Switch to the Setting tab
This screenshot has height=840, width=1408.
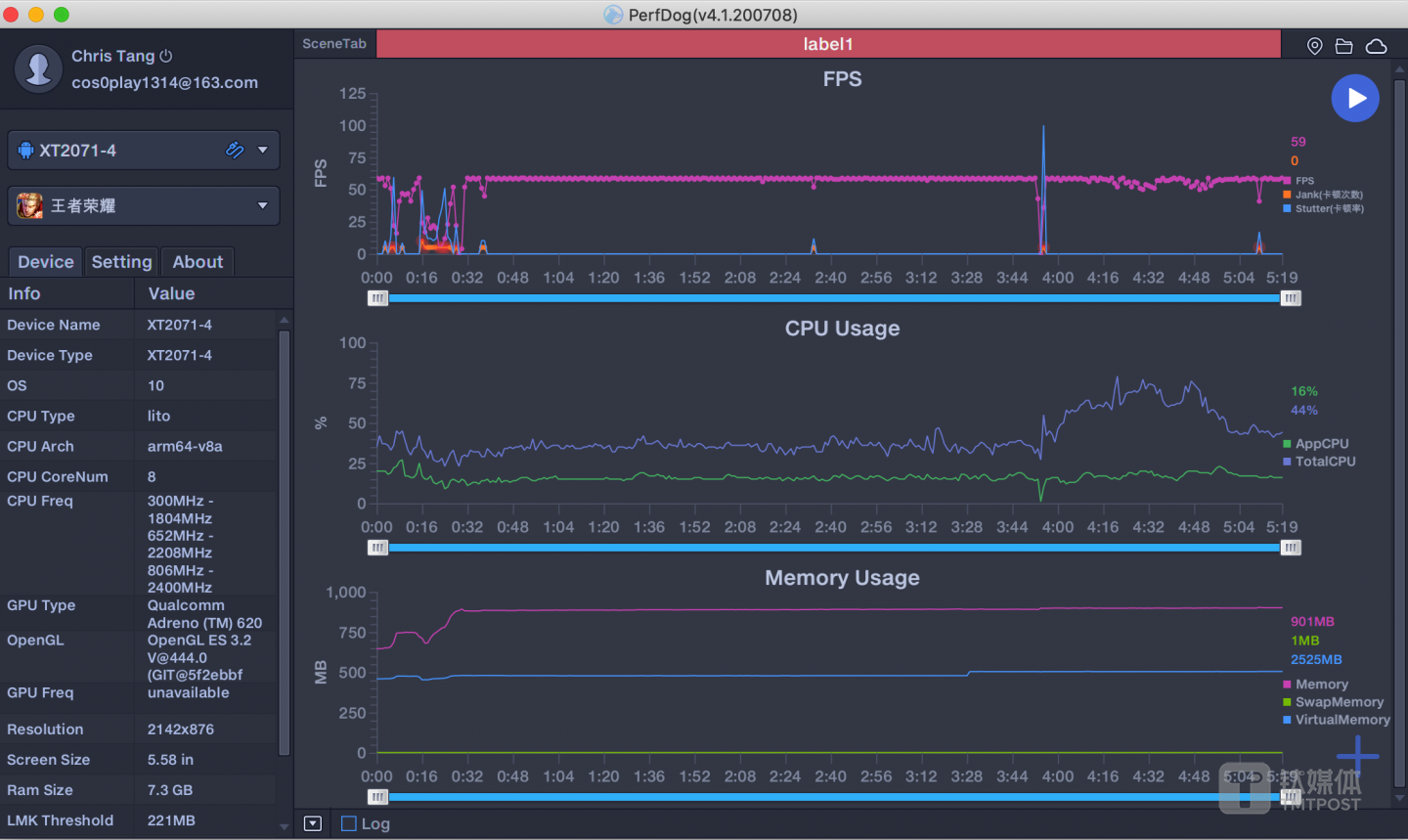click(121, 262)
